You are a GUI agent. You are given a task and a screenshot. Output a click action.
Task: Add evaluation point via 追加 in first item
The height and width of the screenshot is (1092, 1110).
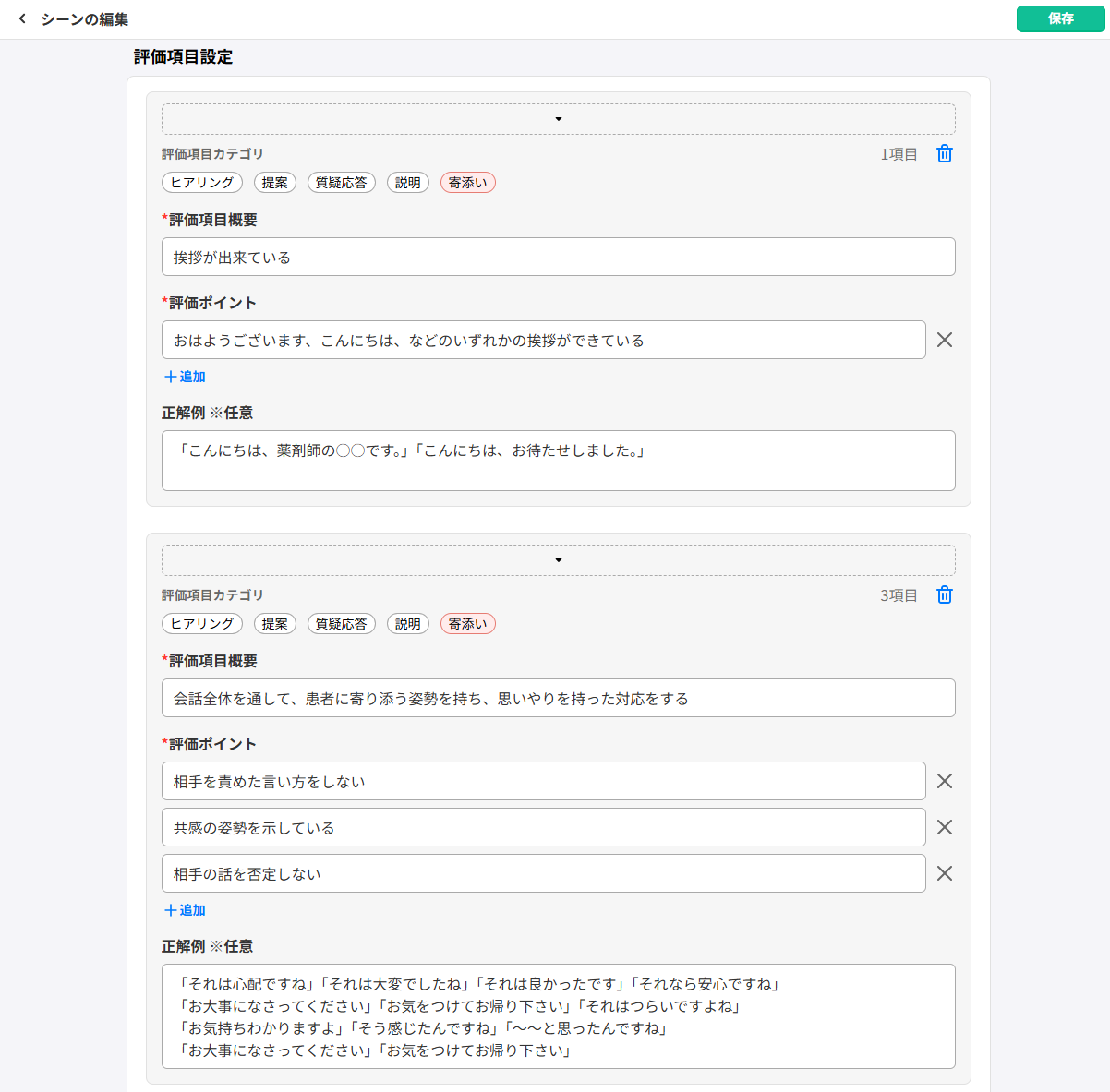[185, 377]
